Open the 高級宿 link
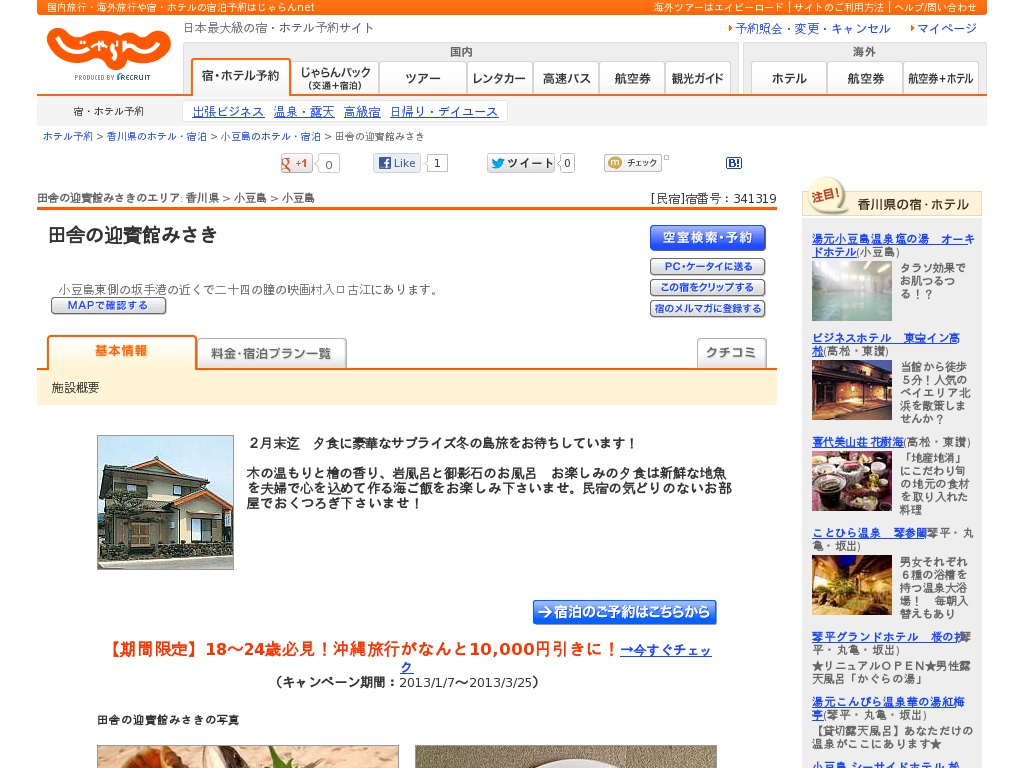This screenshot has width=1024, height=768. point(362,112)
